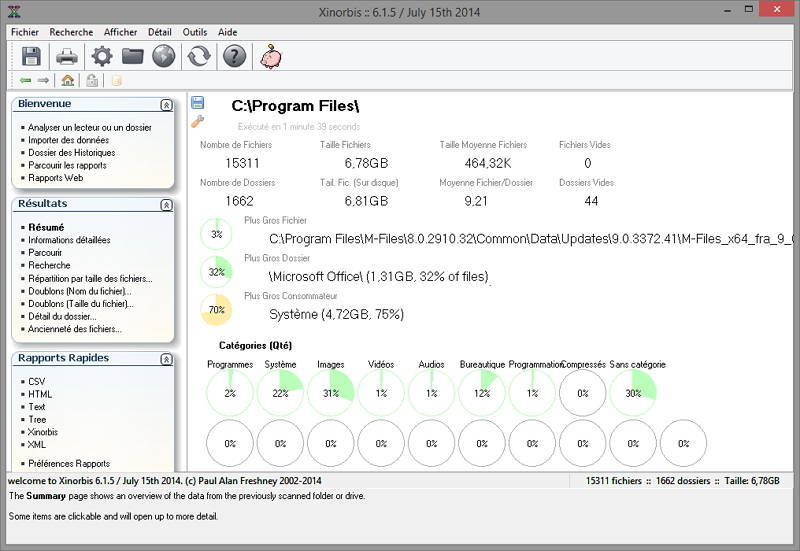
Task: Click the globe toolbar icon
Action: coord(163,56)
